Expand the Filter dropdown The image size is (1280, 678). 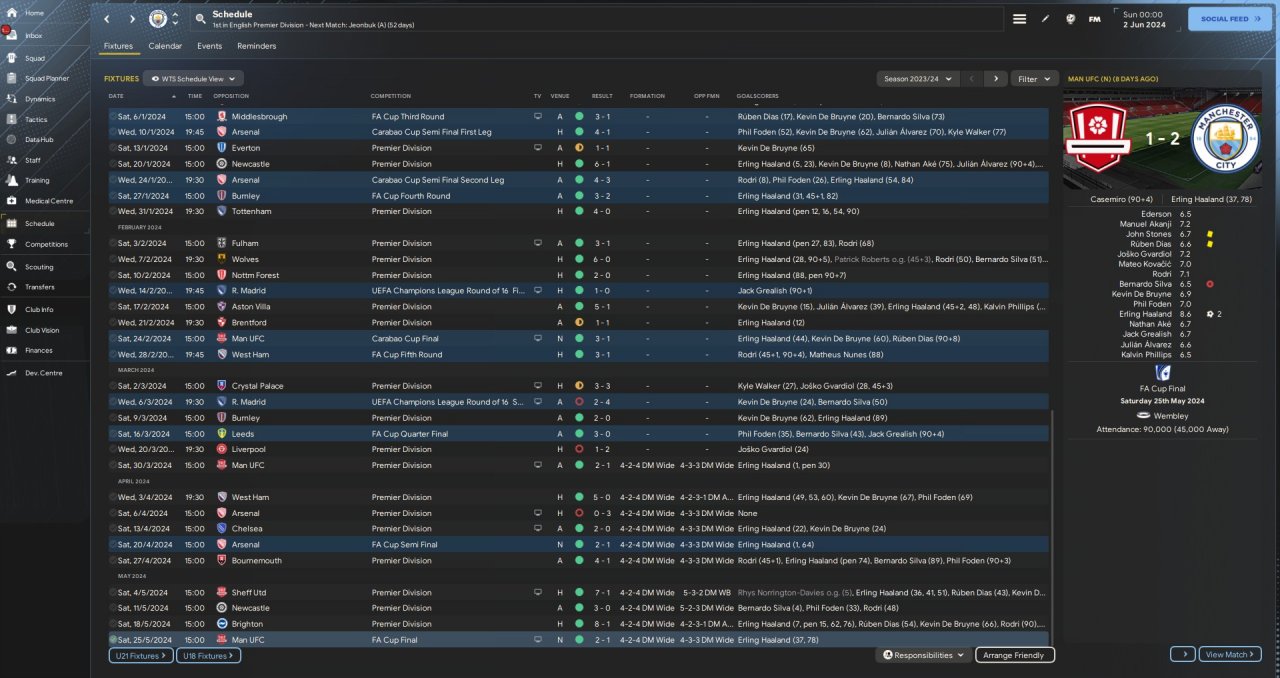(1034, 78)
